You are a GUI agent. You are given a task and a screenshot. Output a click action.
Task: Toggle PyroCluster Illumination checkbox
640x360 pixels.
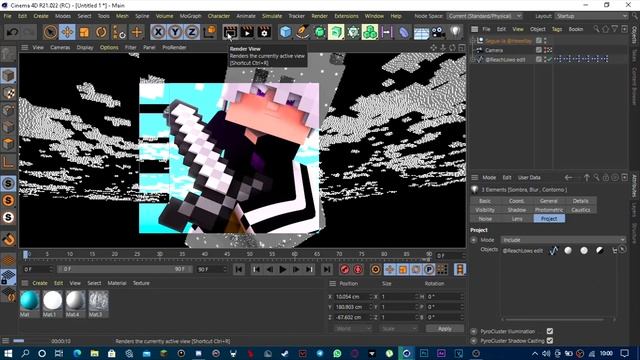[550, 331]
